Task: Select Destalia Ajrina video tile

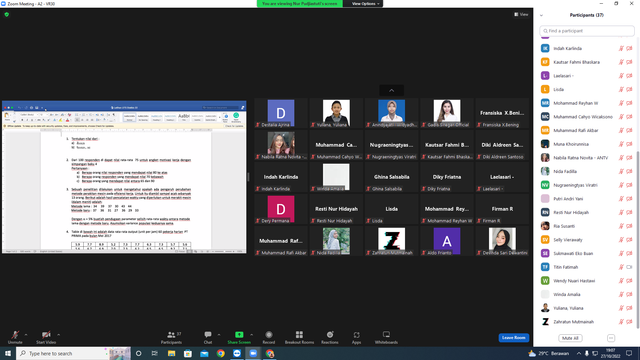Action: 281,113
